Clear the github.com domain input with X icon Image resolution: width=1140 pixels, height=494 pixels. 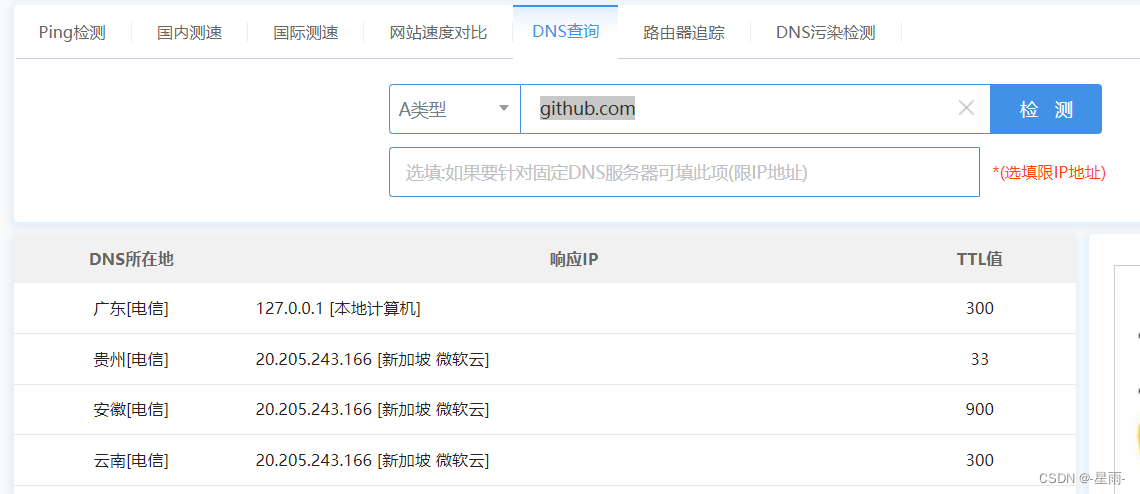[x=966, y=108]
